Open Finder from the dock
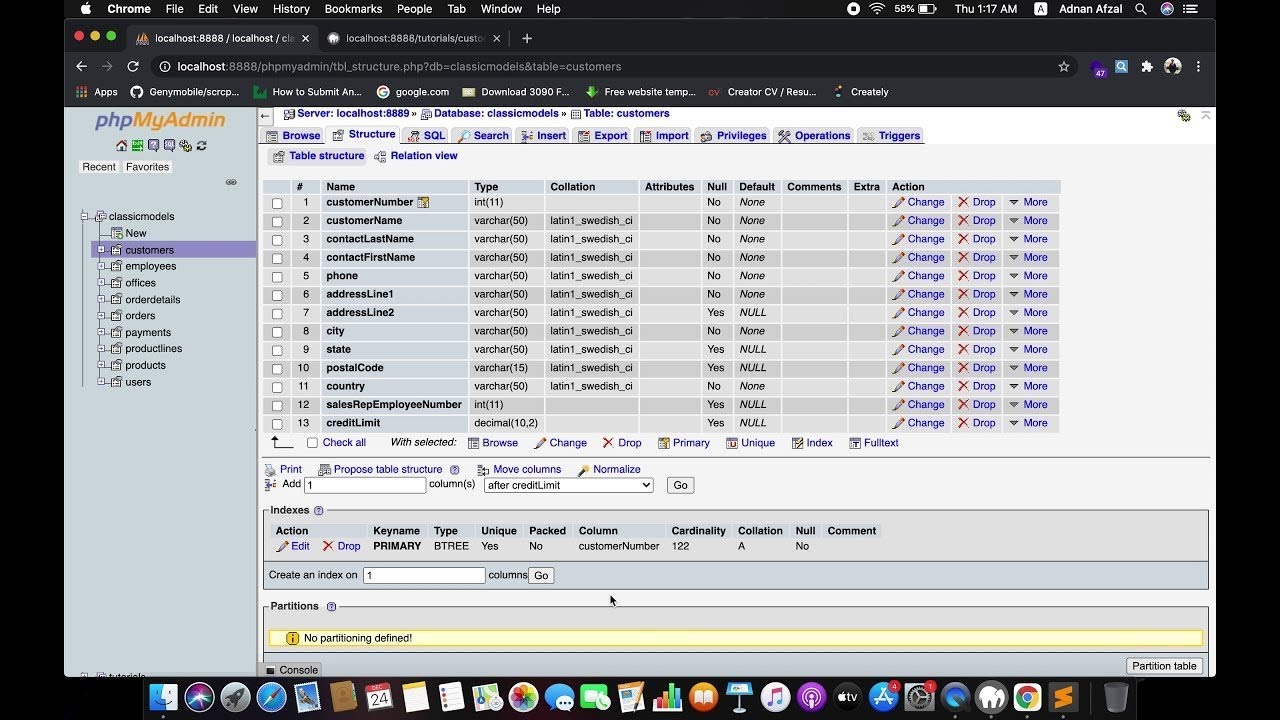Viewport: 1280px width, 720px height. click(163, 696)
